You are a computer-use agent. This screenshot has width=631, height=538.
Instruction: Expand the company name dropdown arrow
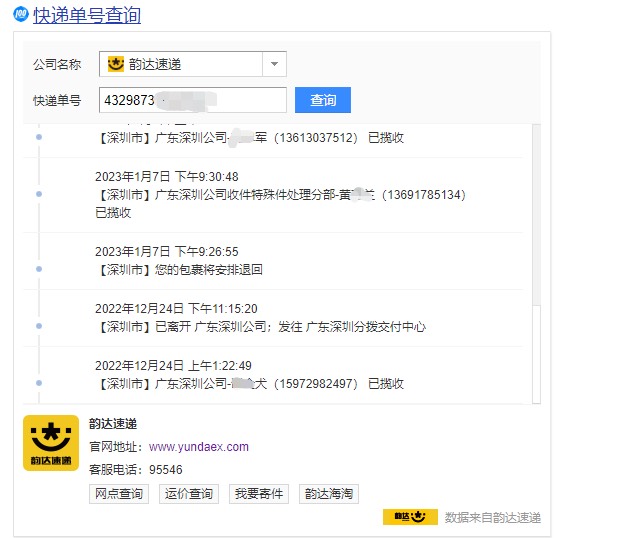(274, 64)
